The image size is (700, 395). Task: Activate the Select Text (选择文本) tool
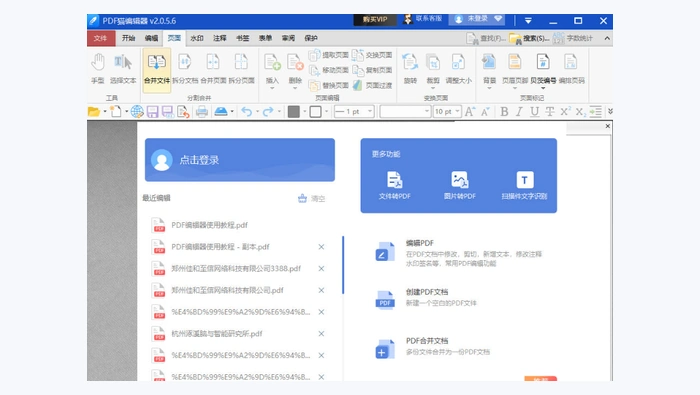pos(123,68)
